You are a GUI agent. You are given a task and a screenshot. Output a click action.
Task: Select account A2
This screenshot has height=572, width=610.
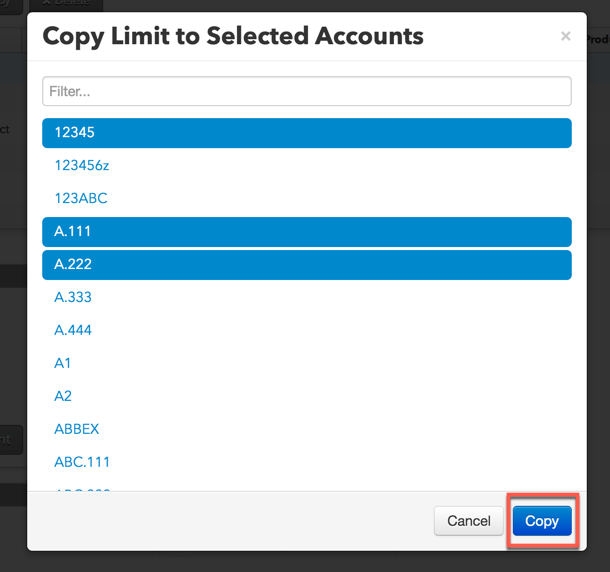tap(307, 397)
